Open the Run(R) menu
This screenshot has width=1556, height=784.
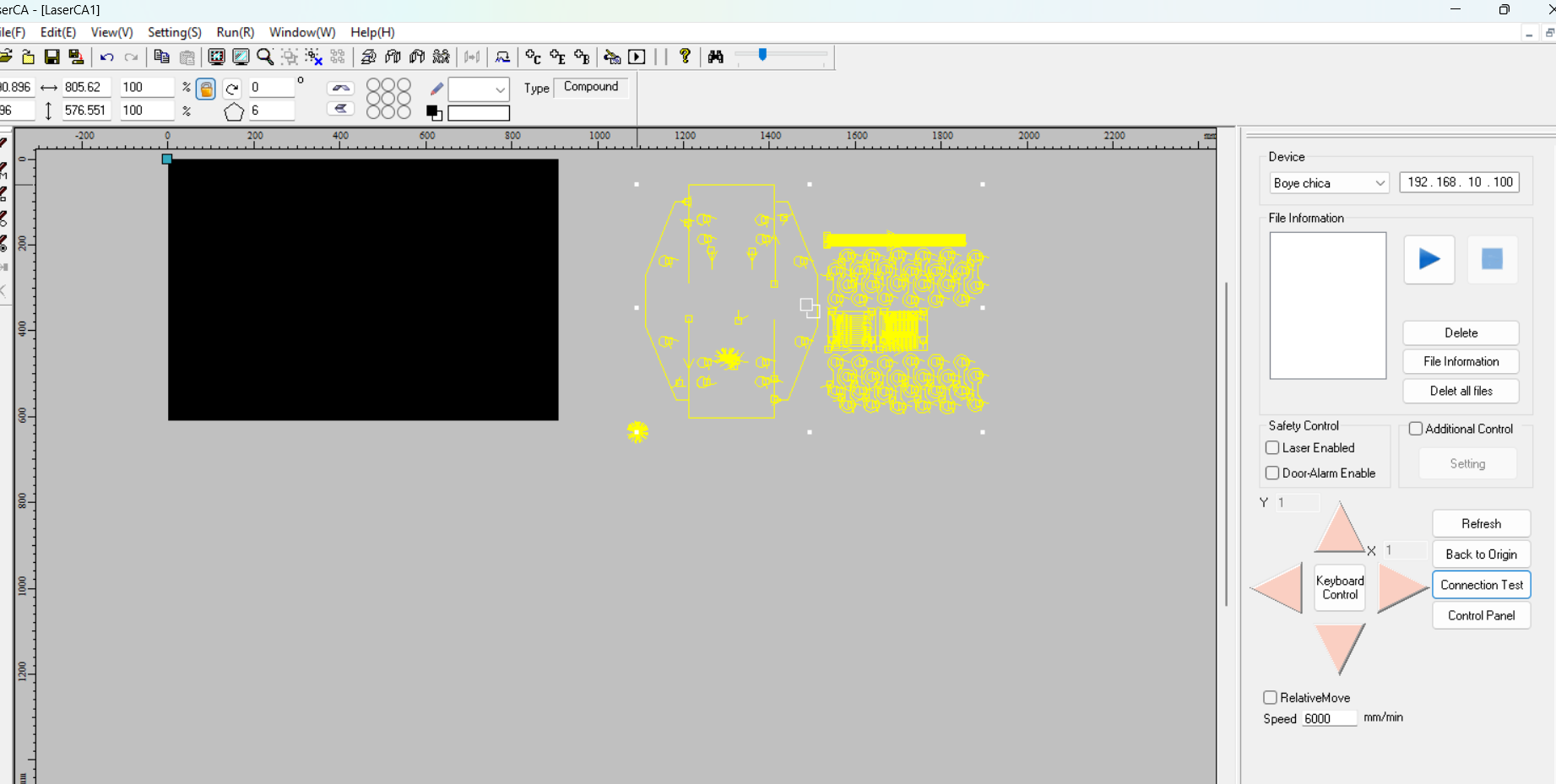pos(235,32)
